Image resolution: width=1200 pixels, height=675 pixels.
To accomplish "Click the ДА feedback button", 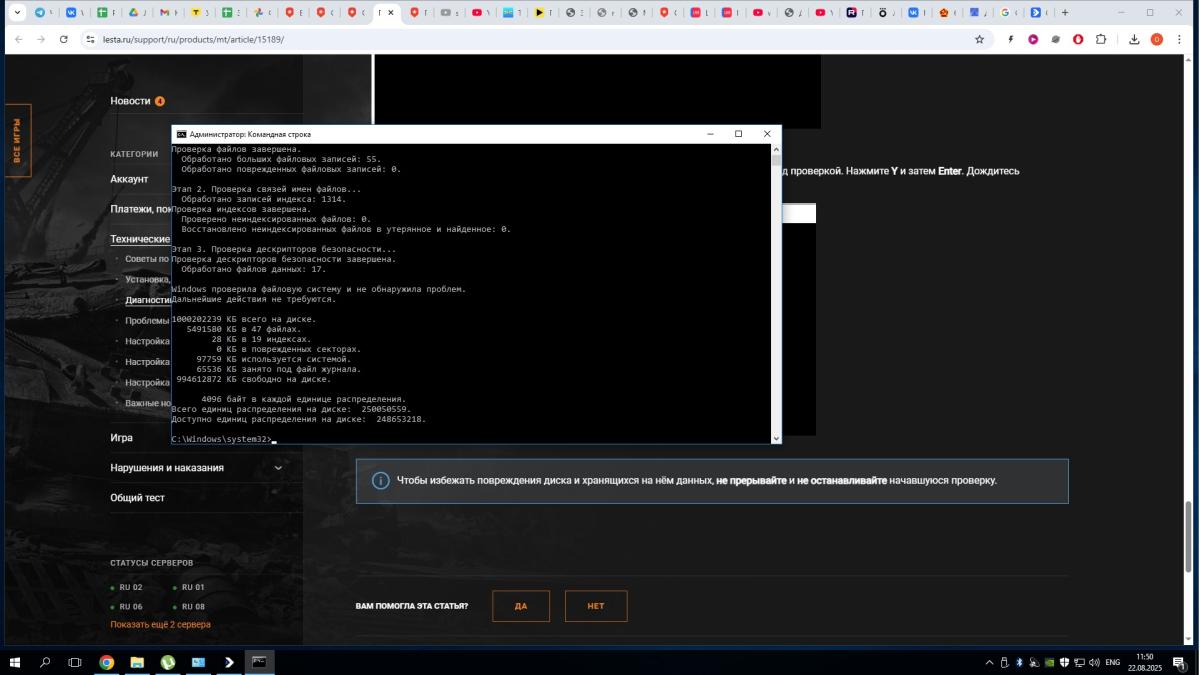I will 521,606.
